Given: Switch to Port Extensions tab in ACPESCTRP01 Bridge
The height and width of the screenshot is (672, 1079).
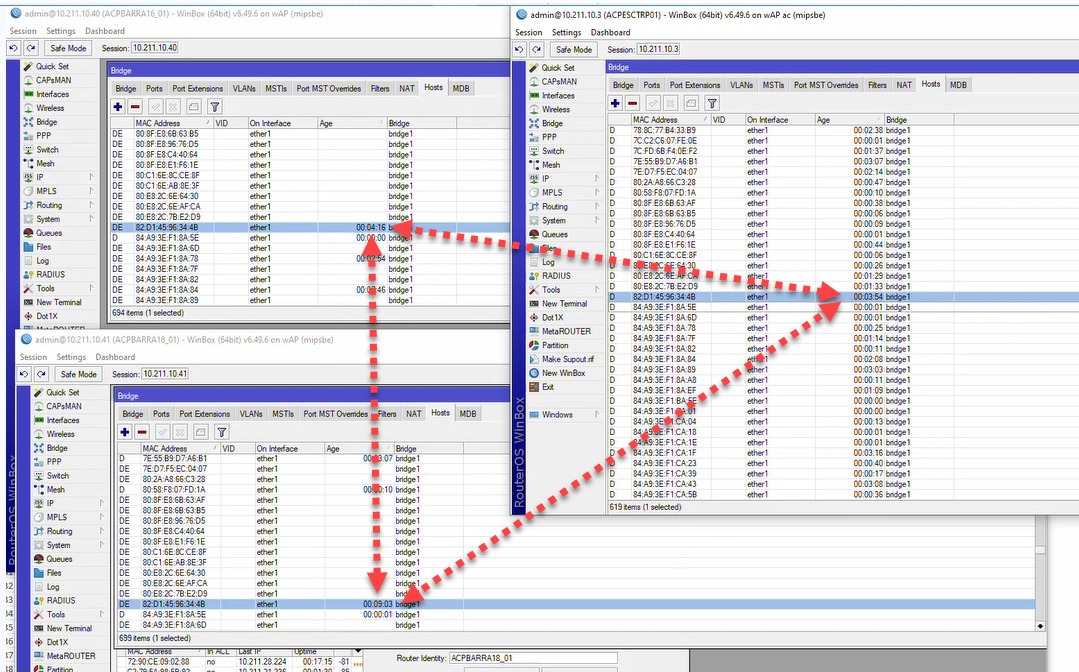Looking at the screenshot, I should [695, 85].
